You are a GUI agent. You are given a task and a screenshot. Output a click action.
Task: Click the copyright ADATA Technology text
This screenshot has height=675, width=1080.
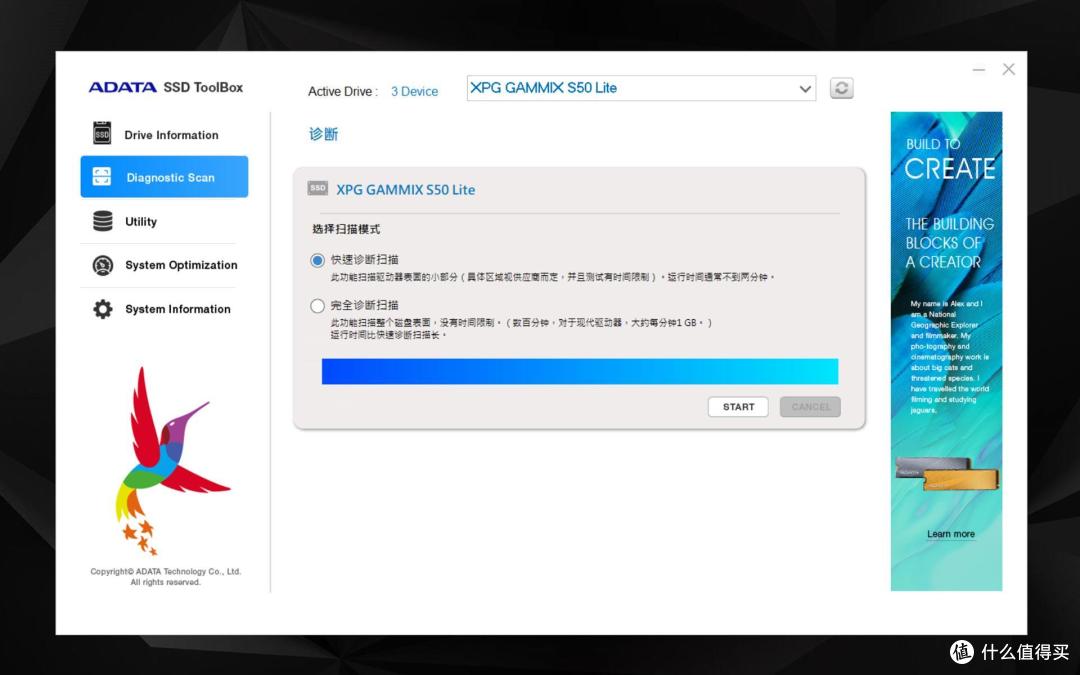point(165,577)
